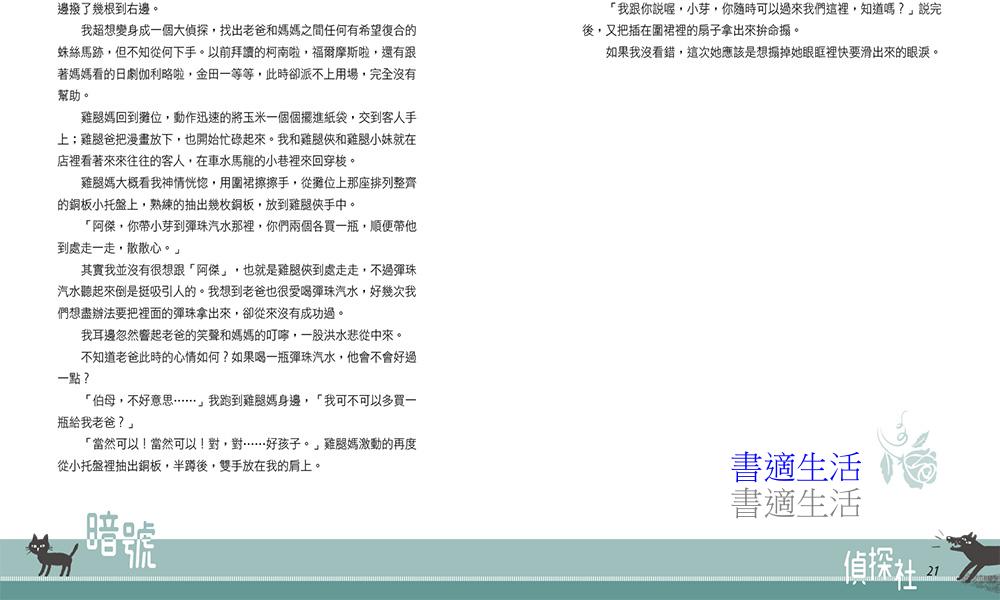The width and height of the screenshot is (1000, 600).
Task: Click the 偵探社 title in footer
Action: [880, 568]
